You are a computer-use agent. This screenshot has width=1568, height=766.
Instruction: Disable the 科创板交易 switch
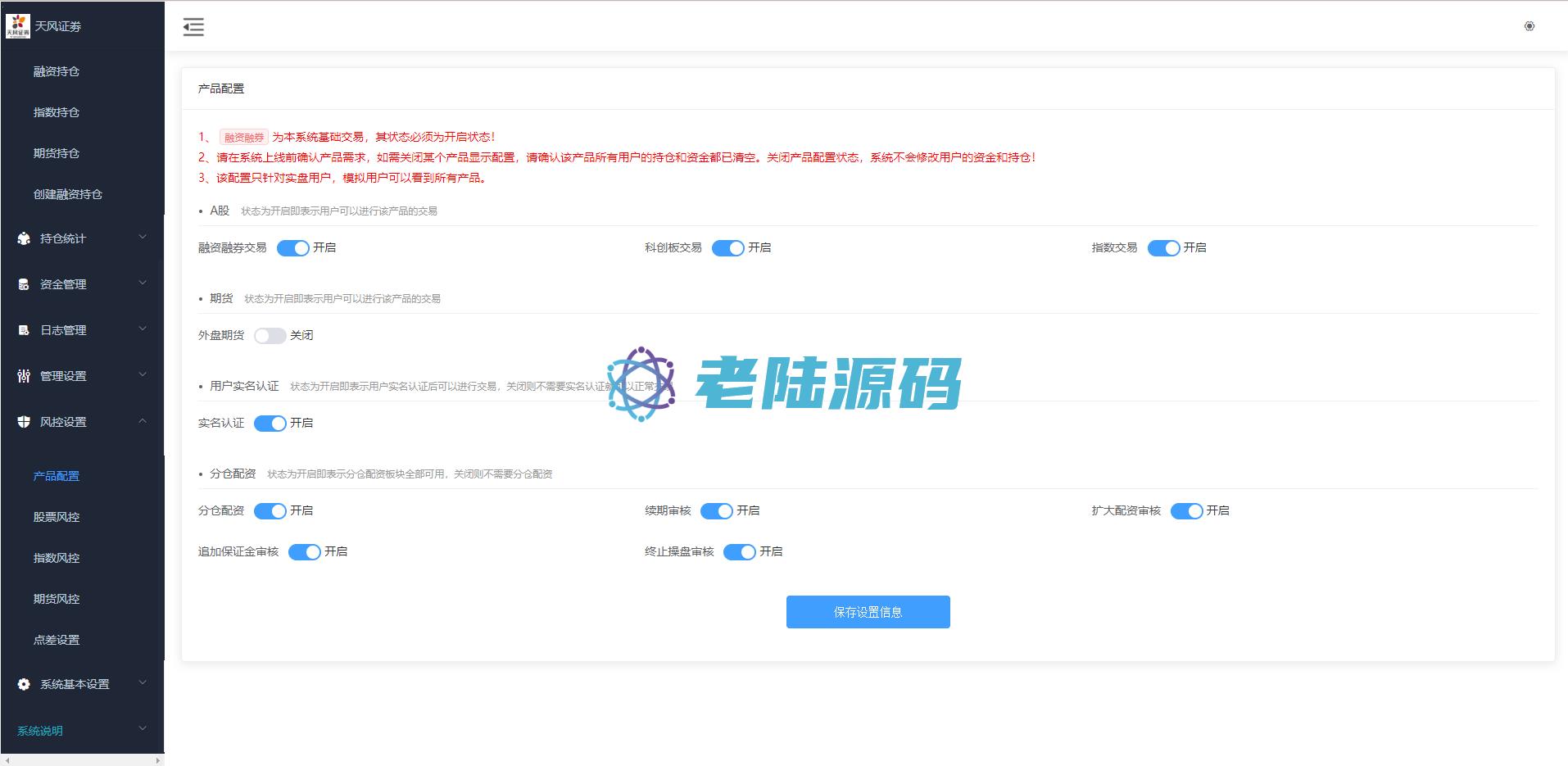point(727,248)
